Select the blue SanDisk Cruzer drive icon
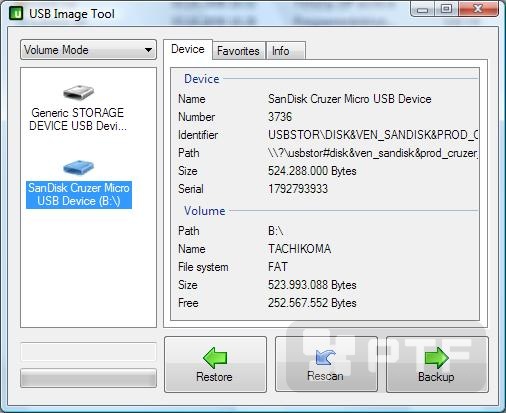 coord(79,167)
